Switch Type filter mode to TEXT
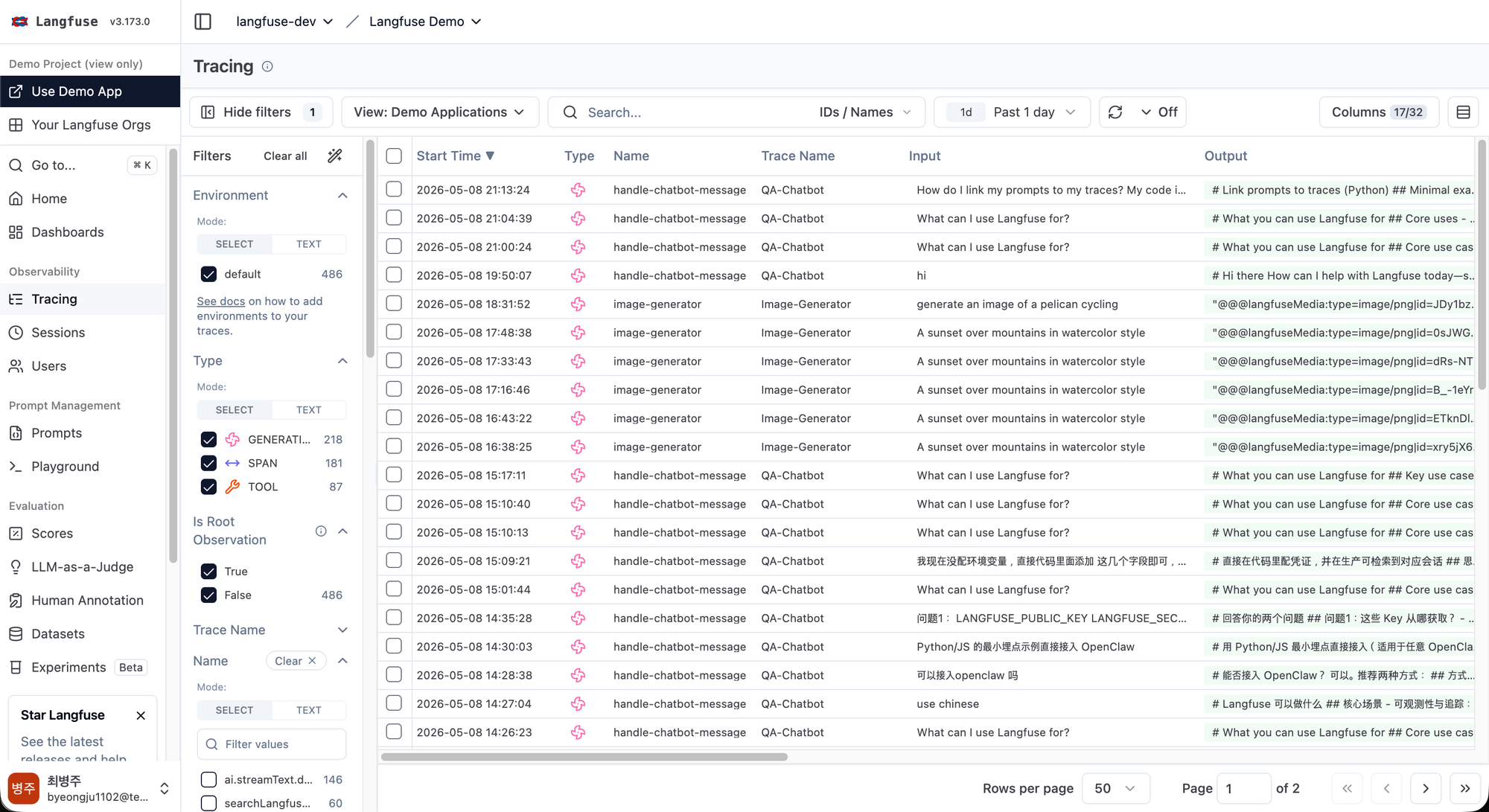 click(x=308, y=410)
